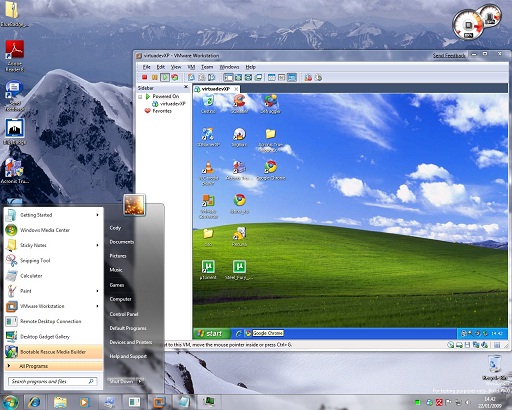The height and width of the screenshot is (410, 512).
Task: Open the Windows menu in VMware
Action: 229,67
